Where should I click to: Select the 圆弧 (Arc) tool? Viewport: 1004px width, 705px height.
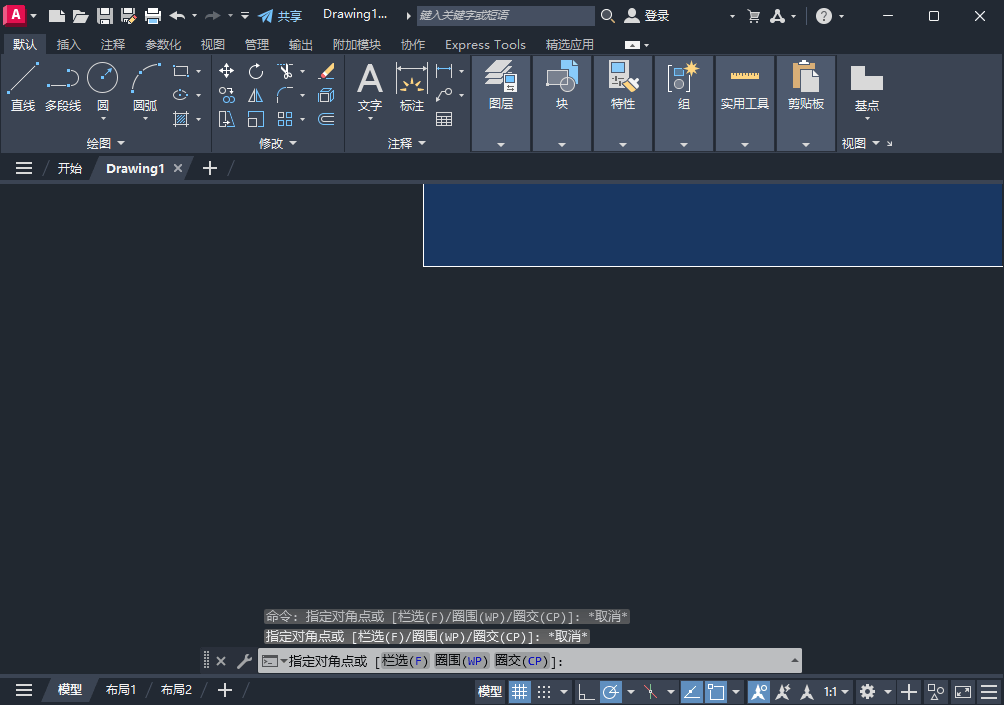[x=143, y=85]
